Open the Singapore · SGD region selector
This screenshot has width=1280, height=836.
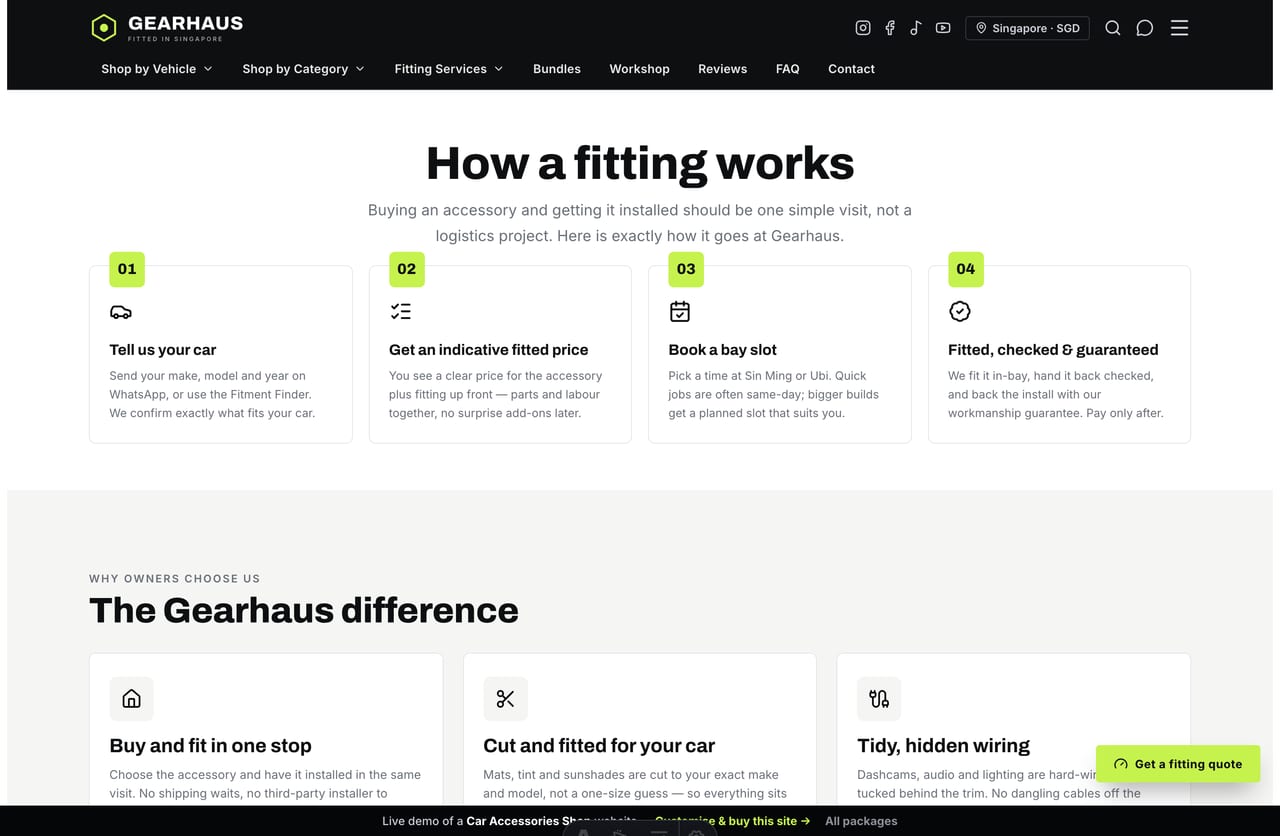tap(1027, 28)
